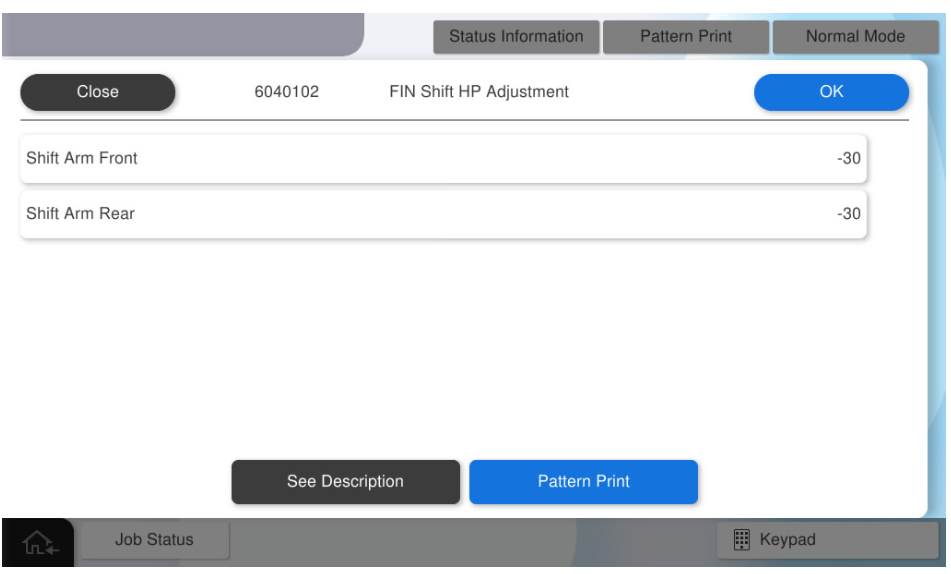Screen dimensions: 951x574
Task: Click the blank gray header bar
Action: coord(180,36)
